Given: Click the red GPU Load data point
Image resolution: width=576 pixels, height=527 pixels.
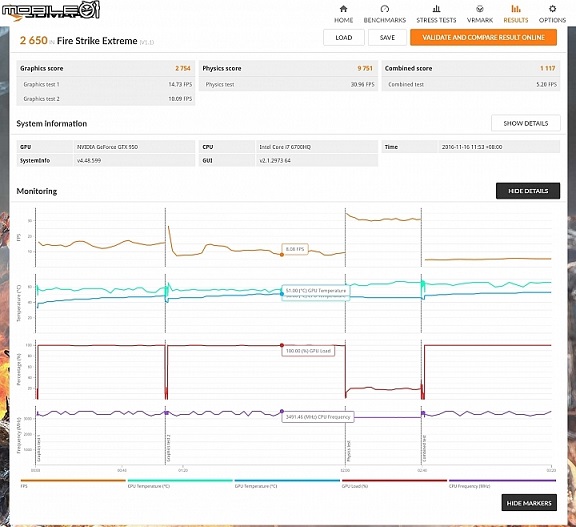Looking at the screenshot, I should pyautogui.click(x=282, y=345).
